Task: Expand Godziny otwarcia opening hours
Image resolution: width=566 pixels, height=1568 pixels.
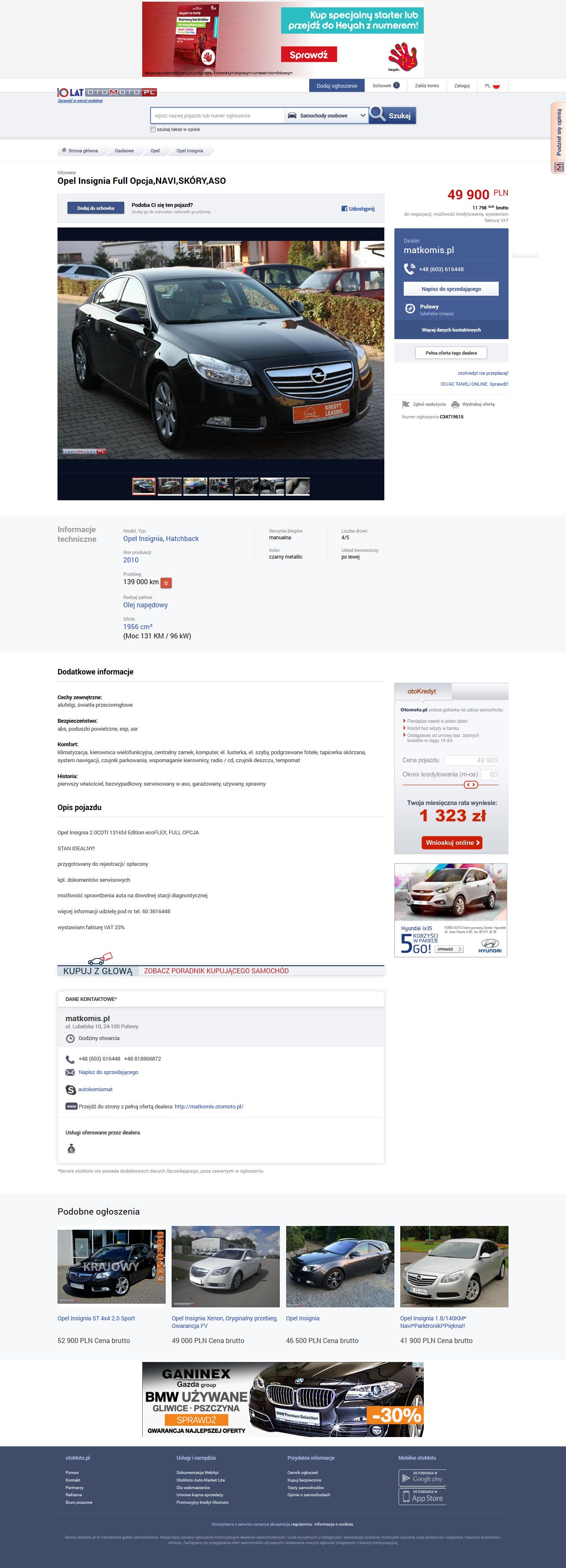Action: pyautogui.click(x=99, y=1038)
